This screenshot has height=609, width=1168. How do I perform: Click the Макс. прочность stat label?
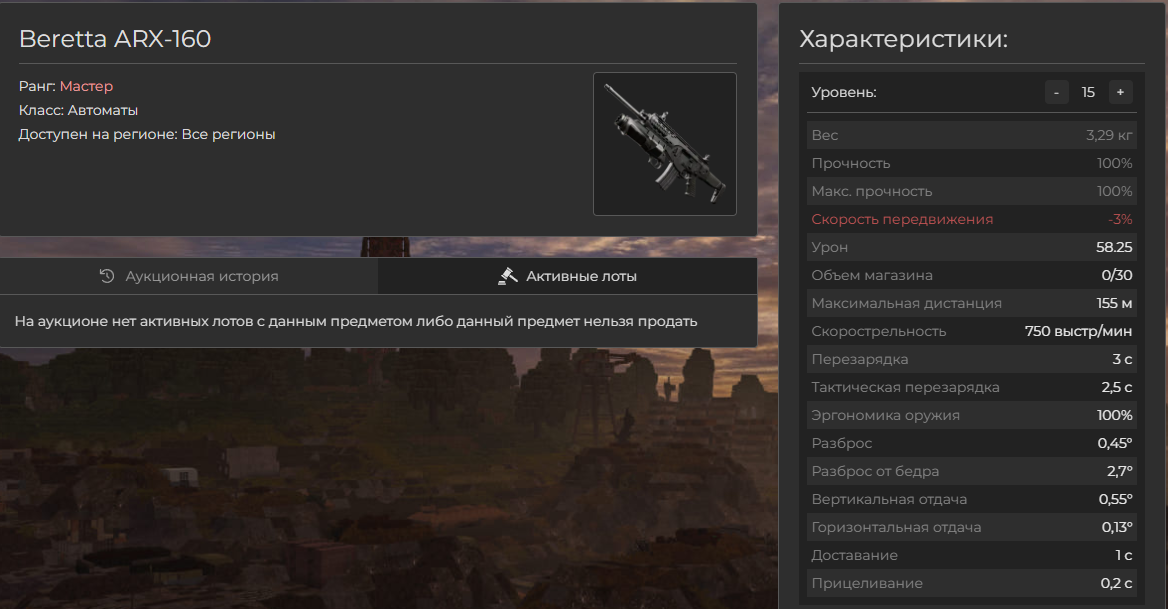click(872, 191)
